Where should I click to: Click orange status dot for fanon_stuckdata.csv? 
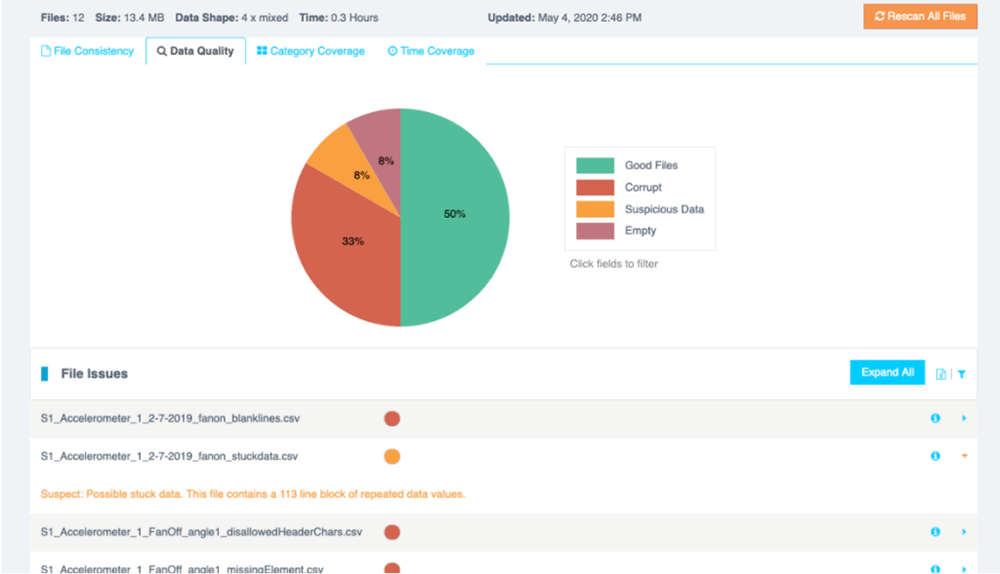click(x=392, y=456)
